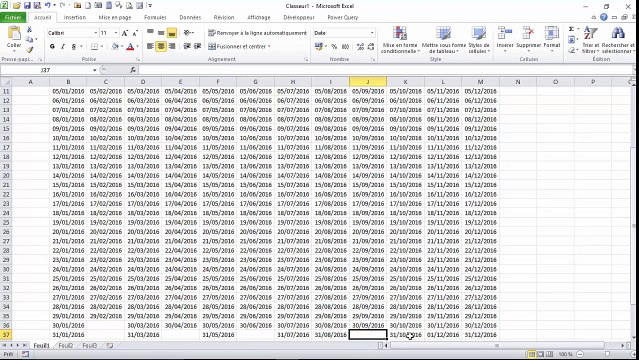Toggle align text right

[172, 46]
